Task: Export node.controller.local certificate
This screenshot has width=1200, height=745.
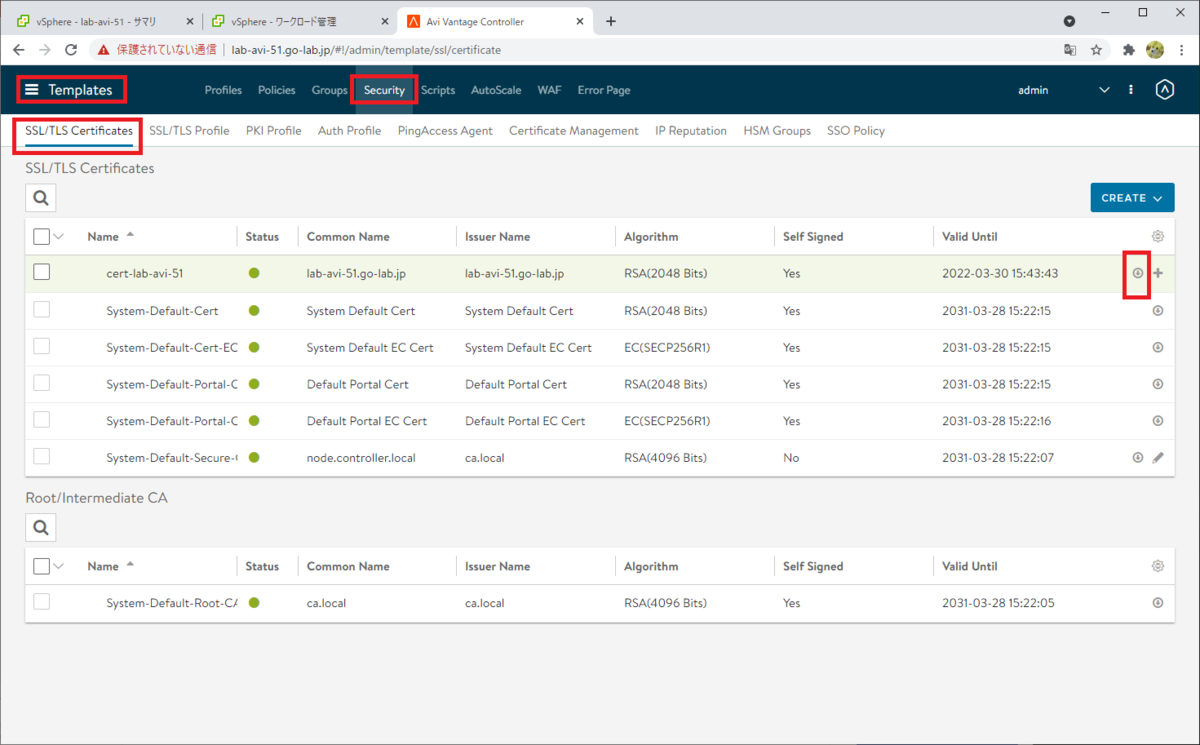Action: click(x=1138, y=457)
